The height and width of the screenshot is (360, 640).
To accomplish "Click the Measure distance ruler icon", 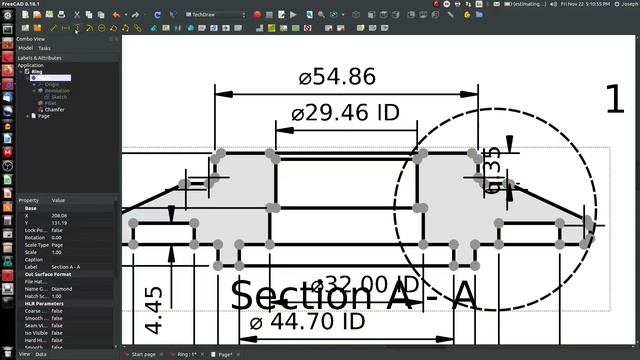I will pos(450,15).
